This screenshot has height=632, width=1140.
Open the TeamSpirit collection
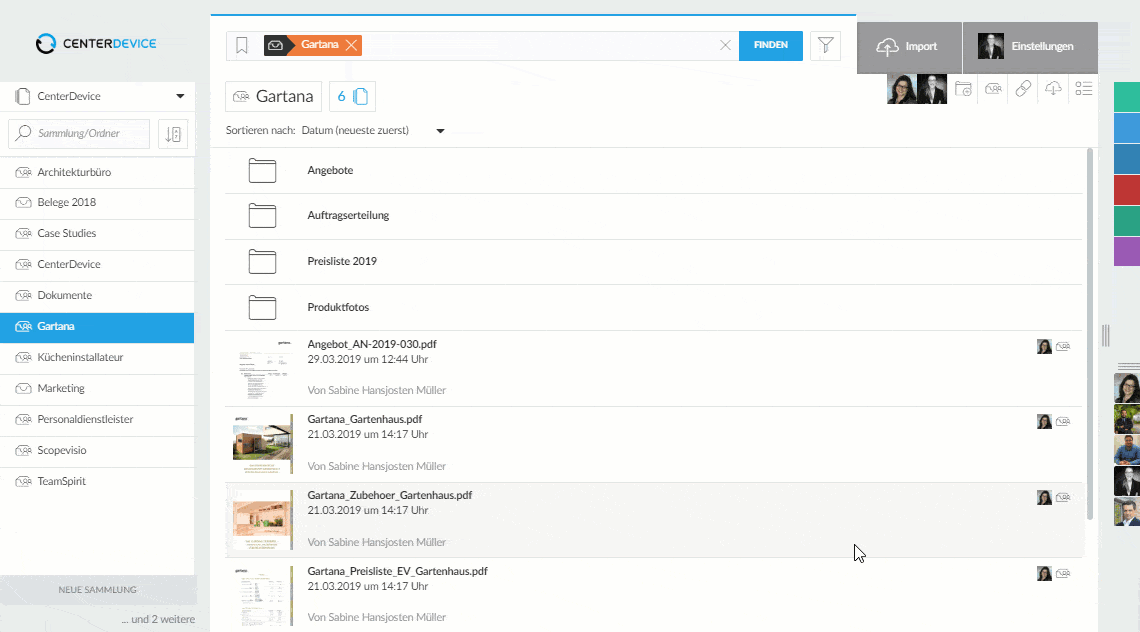coord(97,481)
